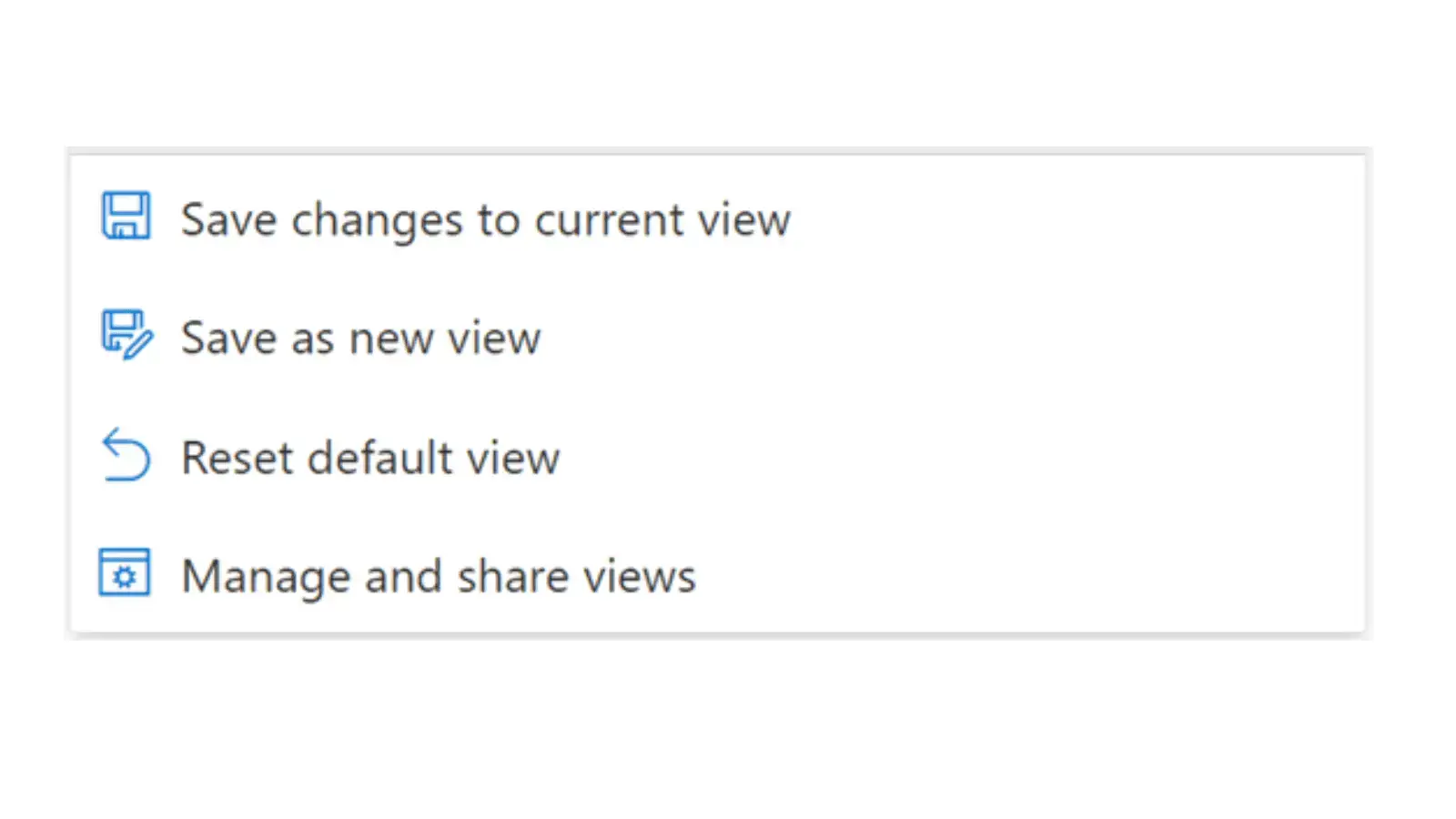Pick the first menu entry for saving
The height and width of the screenshot is (819, 1456).
coord(717,218)
